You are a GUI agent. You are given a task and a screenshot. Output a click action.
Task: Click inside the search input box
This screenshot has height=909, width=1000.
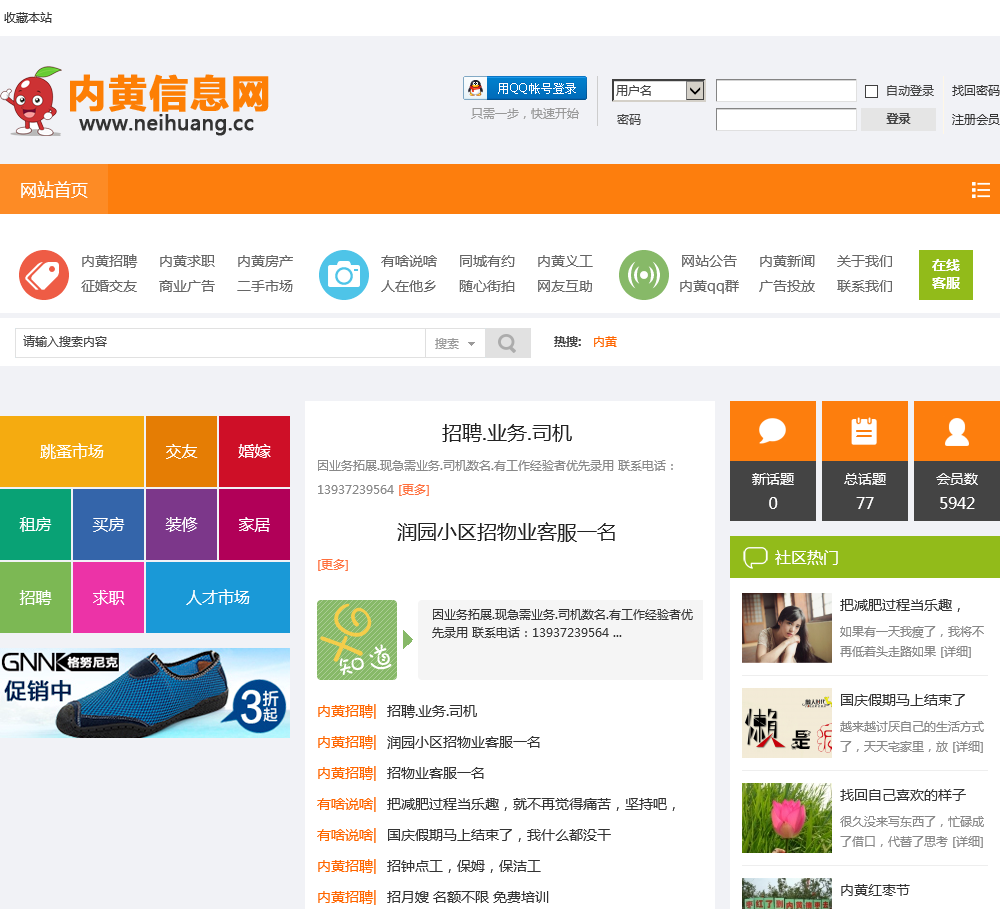(x=220, y=342)
